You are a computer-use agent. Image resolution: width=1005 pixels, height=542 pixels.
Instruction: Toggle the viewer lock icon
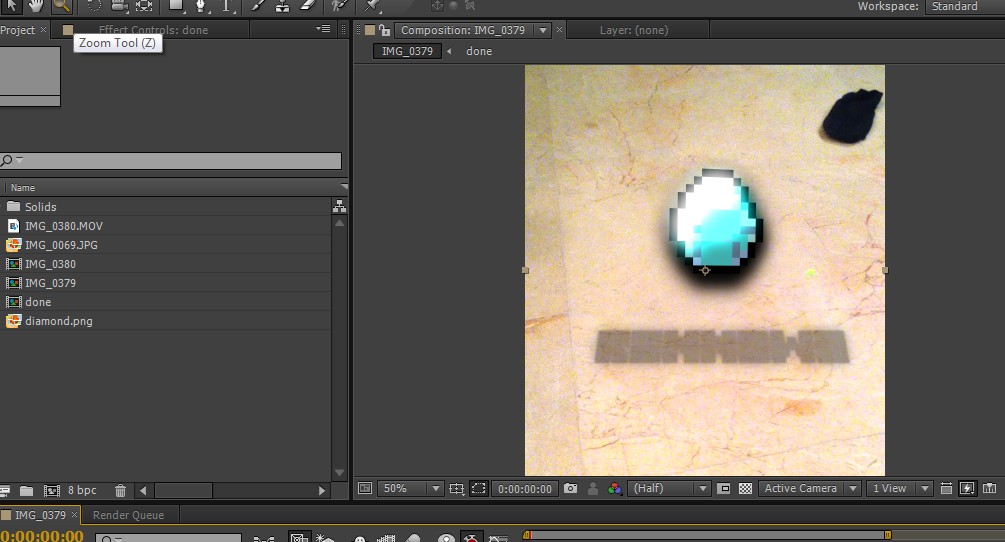pyautogui.click(x=384, y=30)
